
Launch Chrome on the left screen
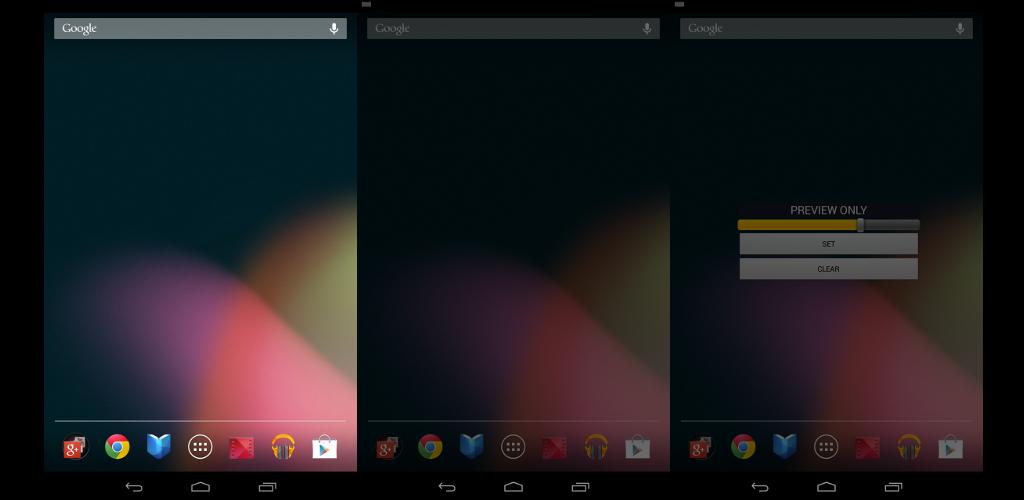point(117,447)
